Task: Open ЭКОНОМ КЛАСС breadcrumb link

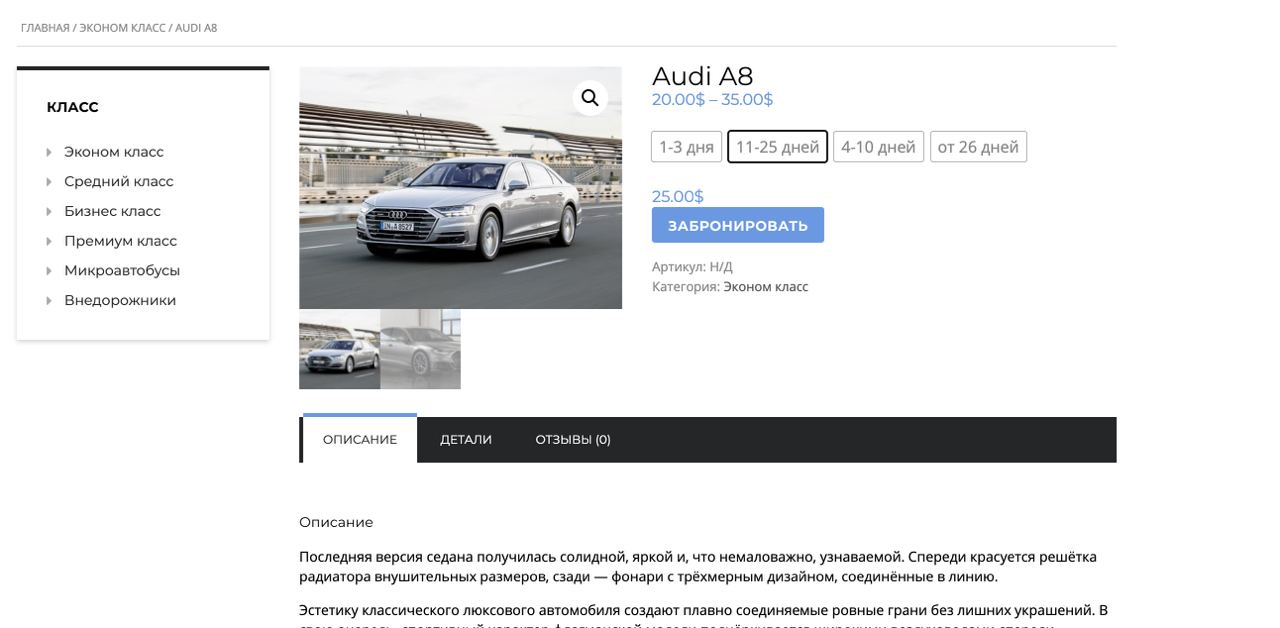Action: coord(122,28)
